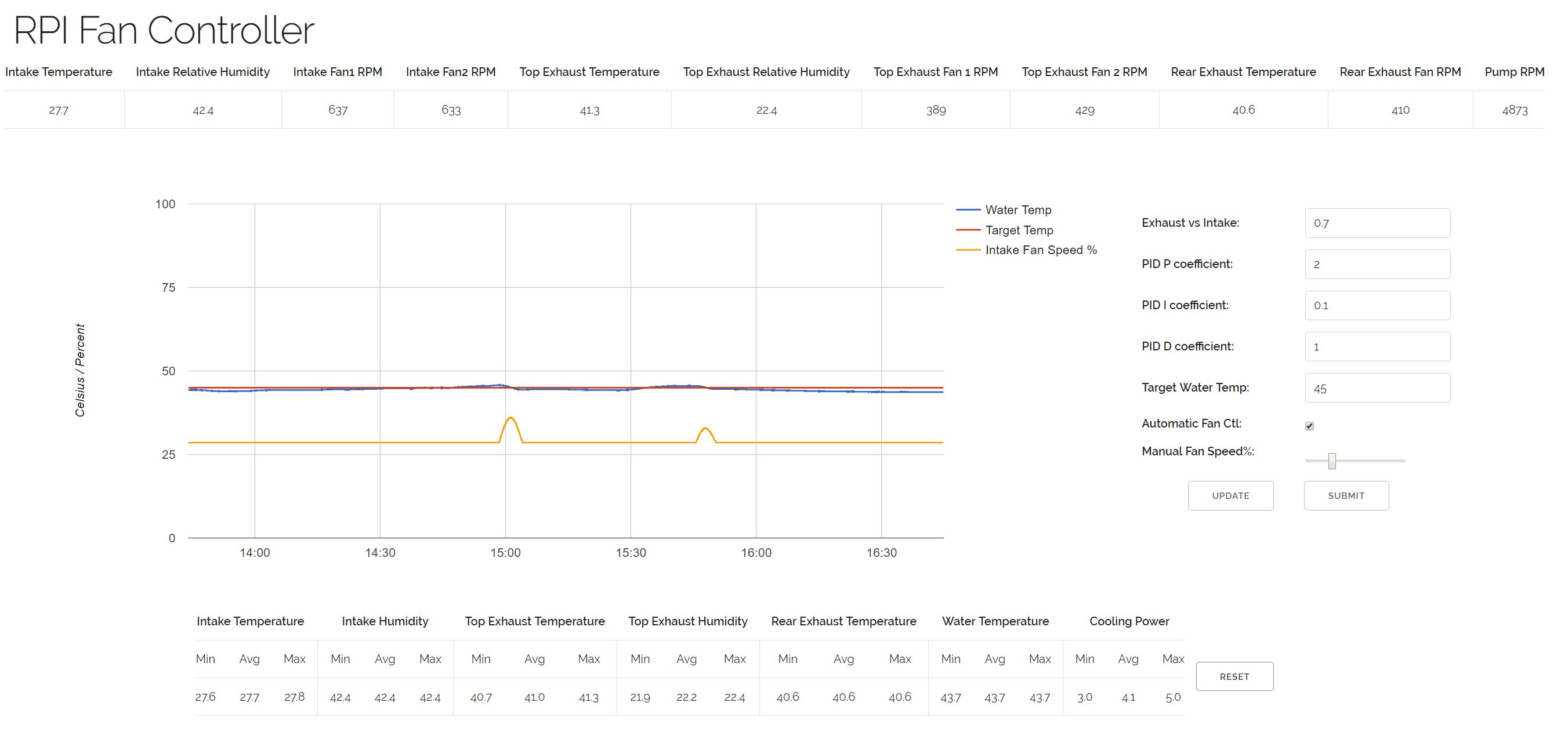The width and height of the screenshot is (1568, 746).
Task: Select the Rear Exhaust Fan RPM header
Action: pos(1399,72)
